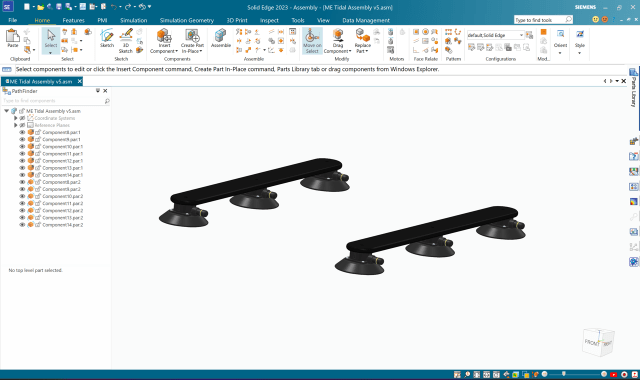Click the tool search magnifier icon
Screen dimensions: 640x380
568,20
